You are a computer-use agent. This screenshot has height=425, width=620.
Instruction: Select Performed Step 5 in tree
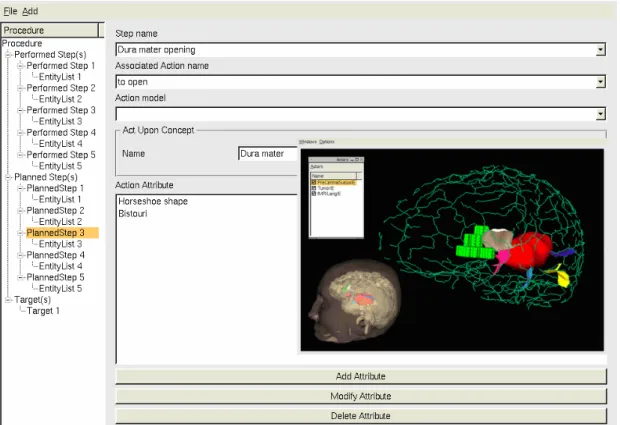(x=61, y=155)
